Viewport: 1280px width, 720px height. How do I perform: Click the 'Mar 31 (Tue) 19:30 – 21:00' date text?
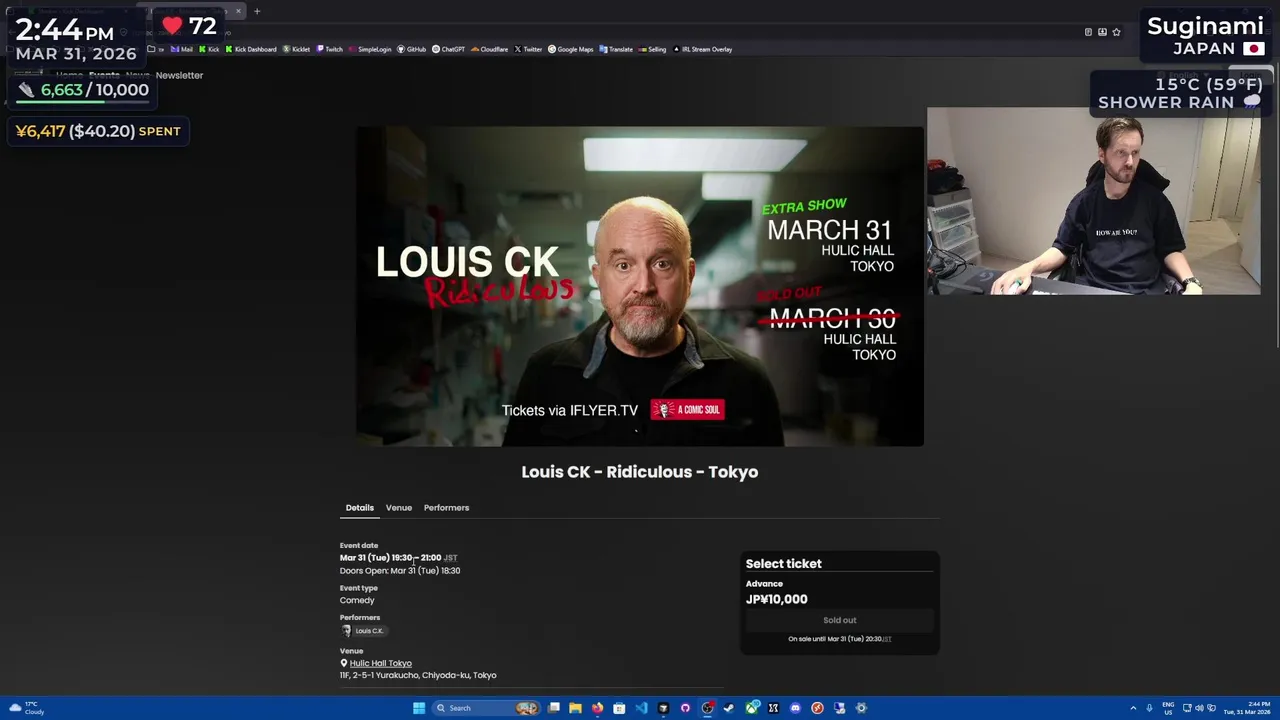tap(390, 557)
